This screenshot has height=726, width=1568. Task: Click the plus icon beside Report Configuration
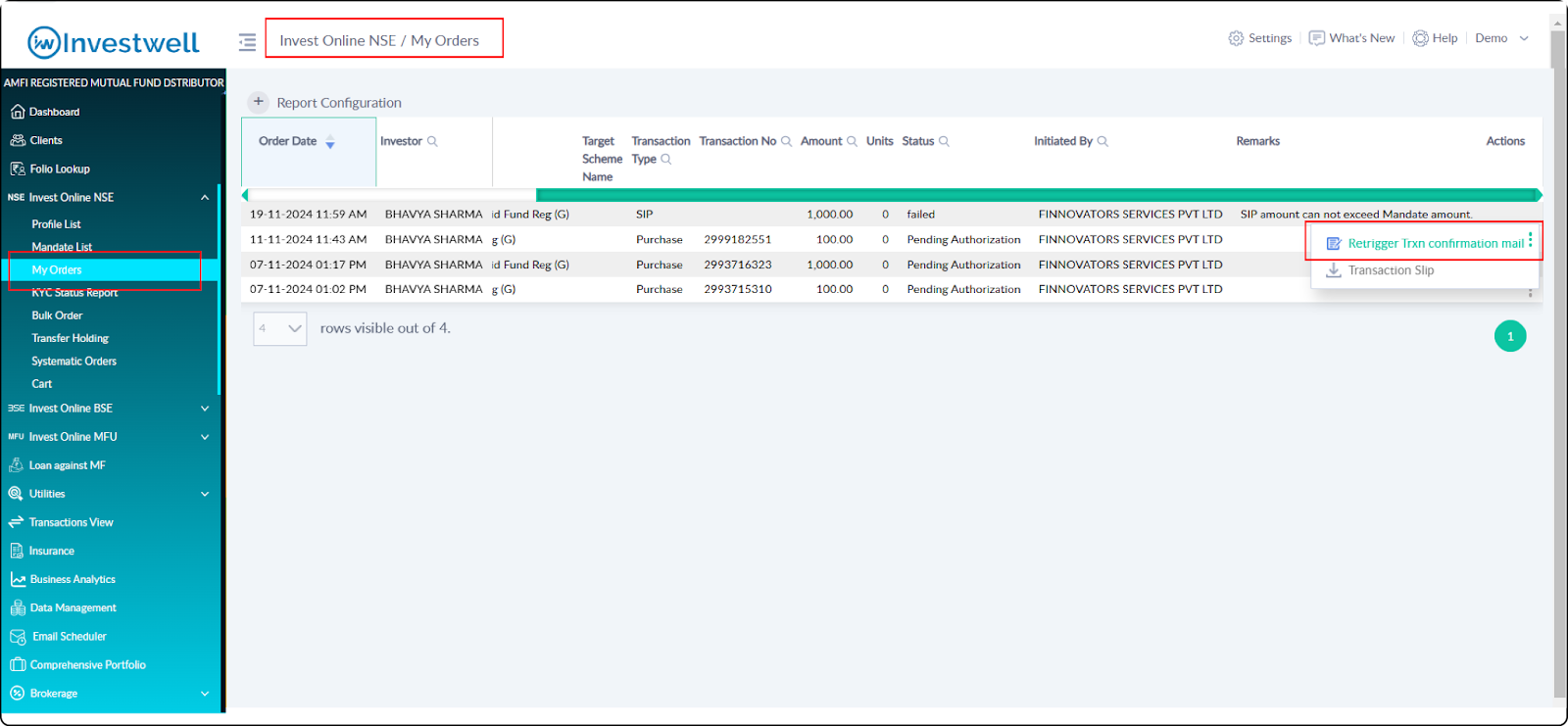258,102
